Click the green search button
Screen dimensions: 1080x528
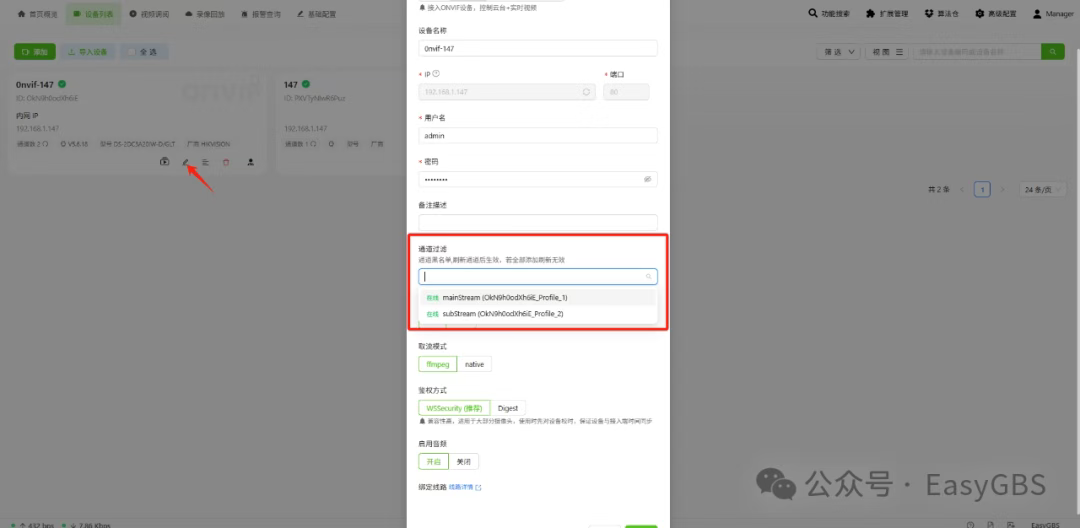click(1052, 52)
